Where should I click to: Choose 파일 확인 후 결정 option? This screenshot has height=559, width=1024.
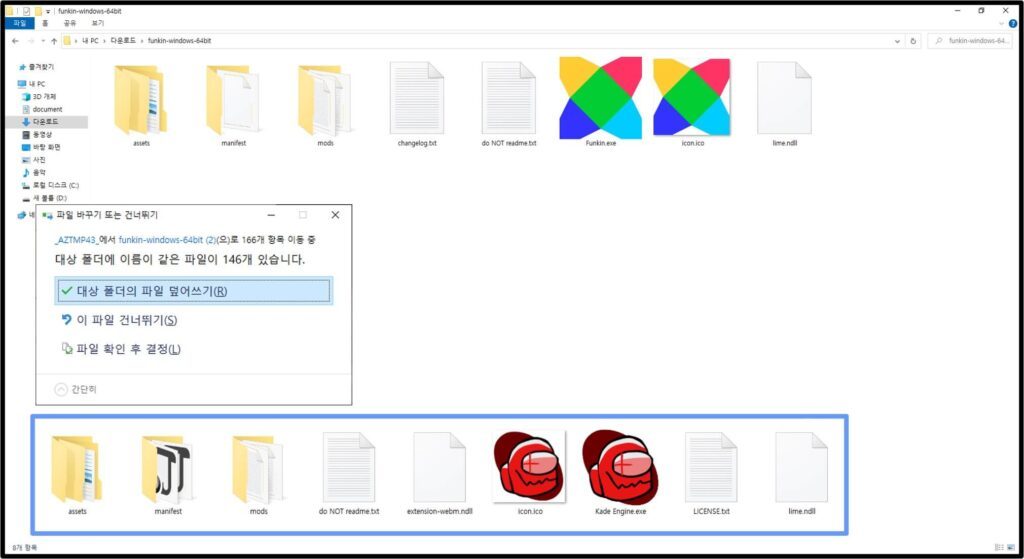click(x=121, y=349)
